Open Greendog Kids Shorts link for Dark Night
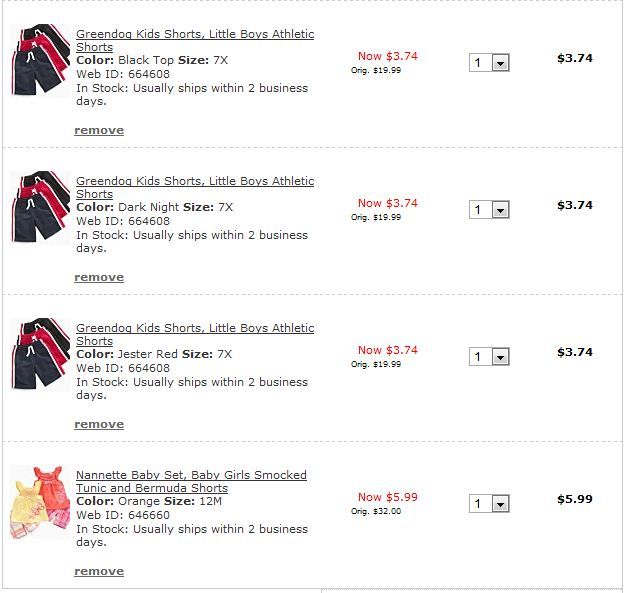 click(x=195, y=181)
